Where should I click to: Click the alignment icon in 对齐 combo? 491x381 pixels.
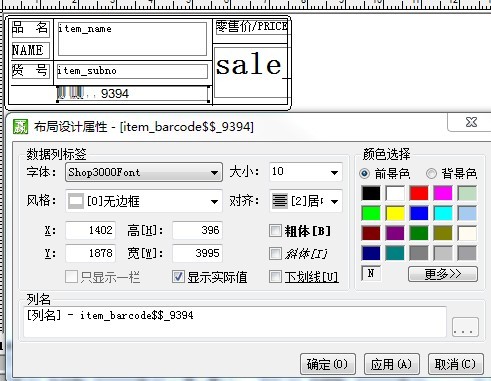click(x=279, y=201)
